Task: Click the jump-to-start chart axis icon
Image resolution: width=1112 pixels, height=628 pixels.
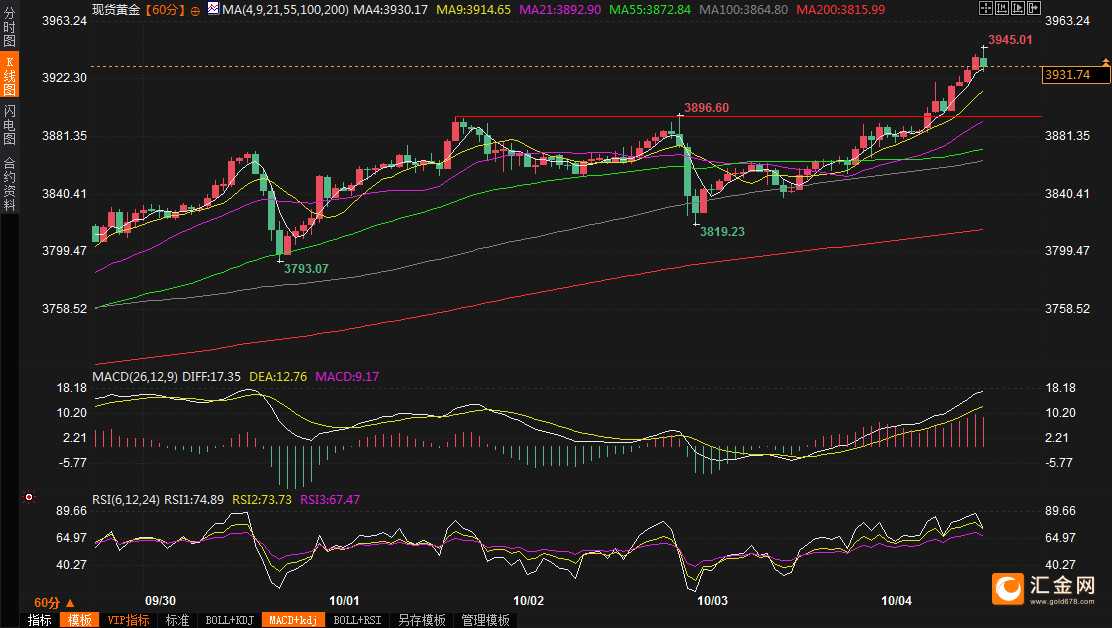Action: [1003, 8]
